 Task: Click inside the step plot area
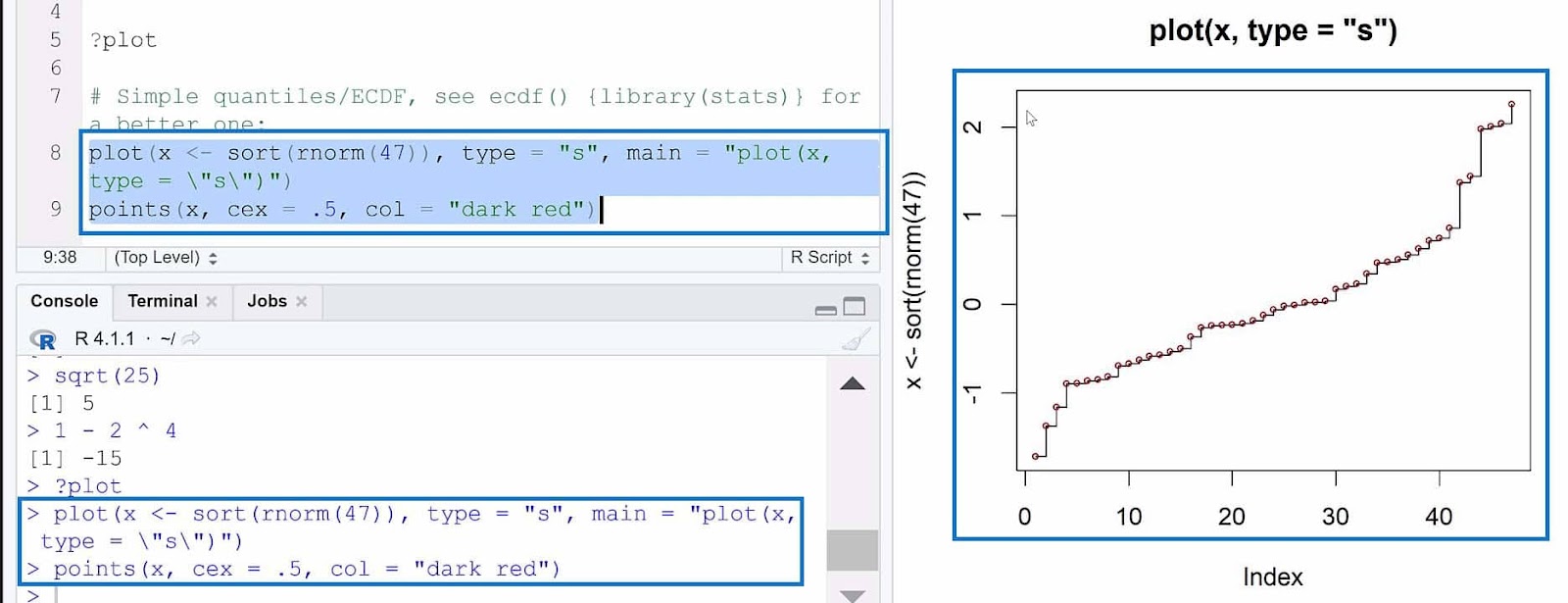coord(1273,280)
